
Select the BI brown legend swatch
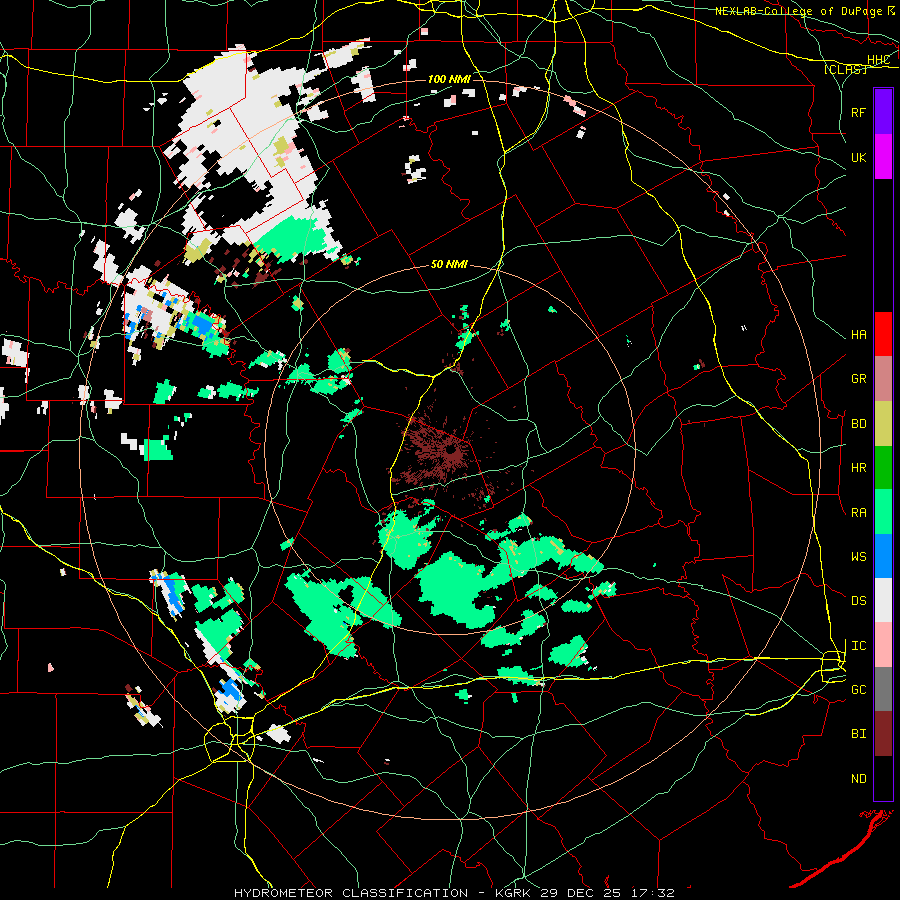click(883, 734)
